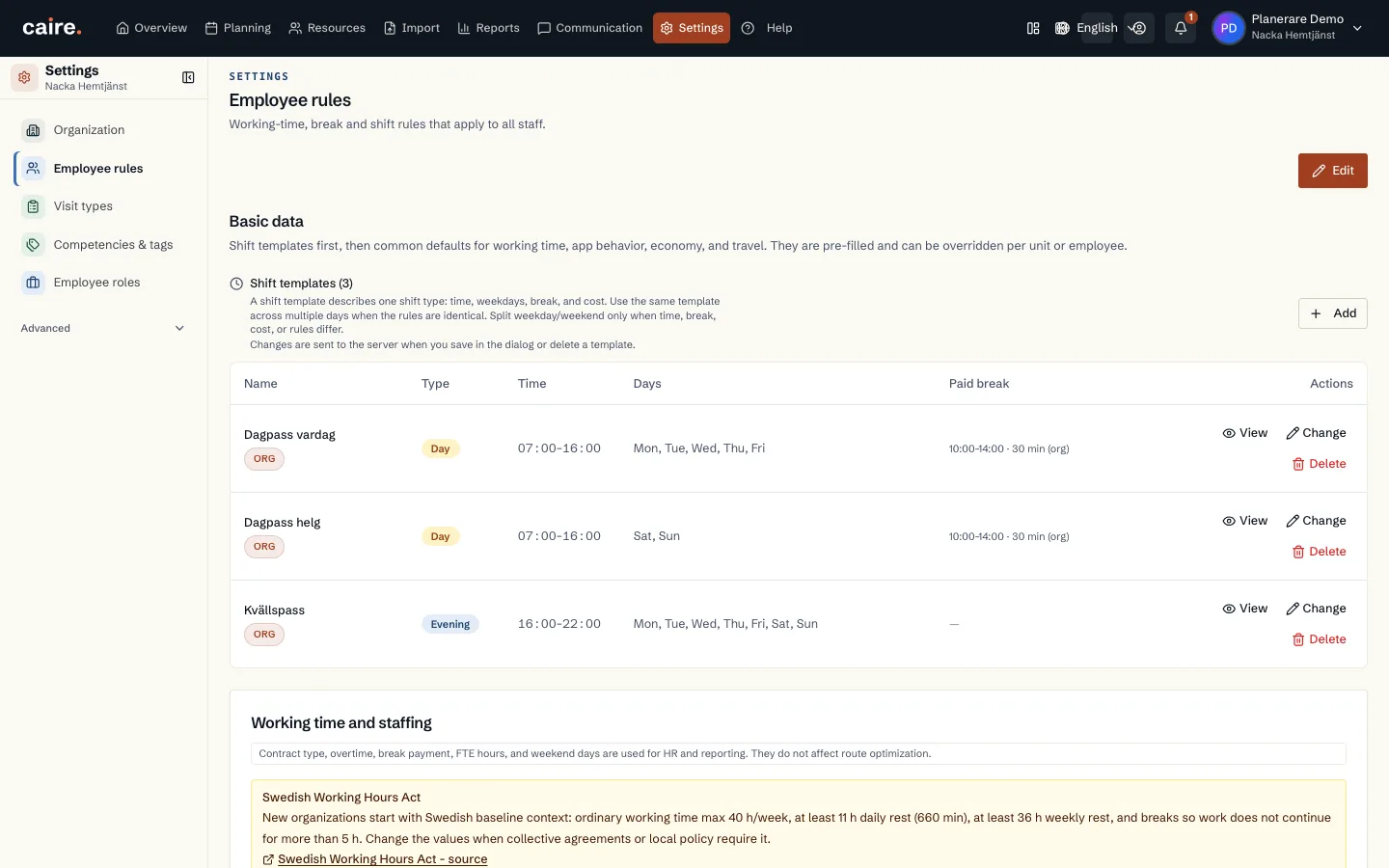Image resolution: width=1389 pixels, height=868 pixels.
Task: View the Kvällspass shift template
Action: (x=1244, y=609)
